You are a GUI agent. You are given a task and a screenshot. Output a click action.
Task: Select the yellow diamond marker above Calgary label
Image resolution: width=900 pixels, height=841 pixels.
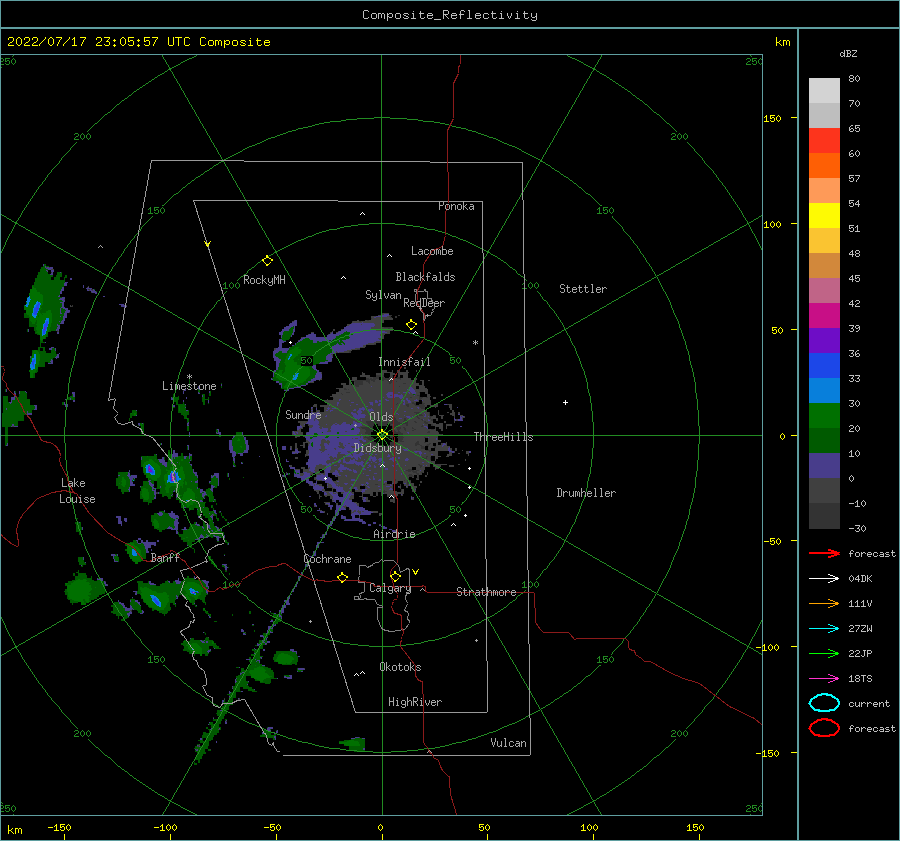point(395,576)
